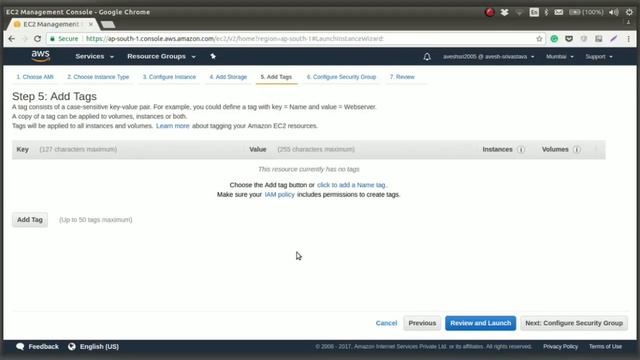The width and height of the screenshot is (640, 360).
Task: Go to step 4 Add Storage
Action: pyautogui.click(x=228, y=77)
